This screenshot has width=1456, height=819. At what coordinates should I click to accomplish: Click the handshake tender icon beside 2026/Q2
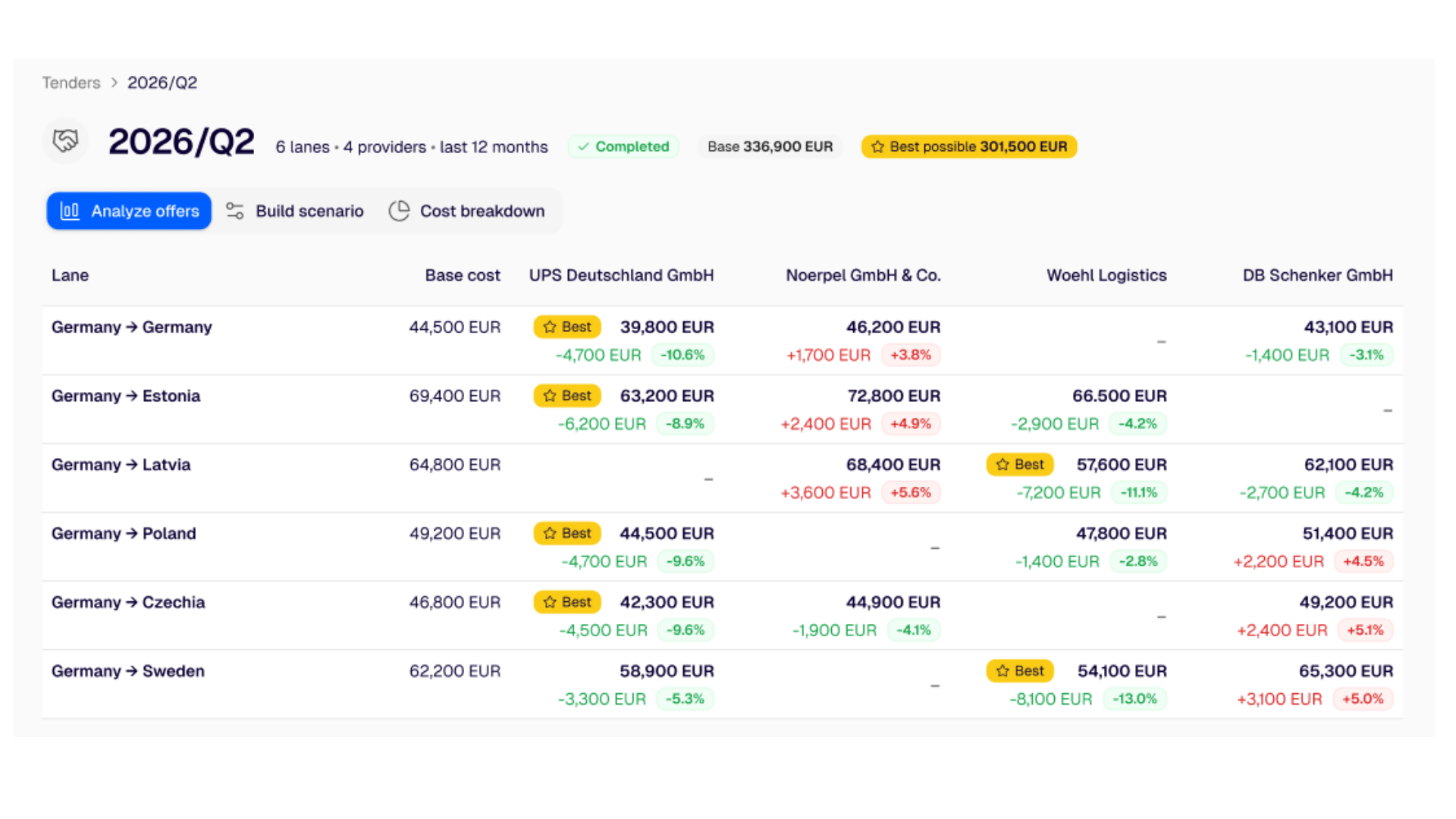[x=65, y=140]
